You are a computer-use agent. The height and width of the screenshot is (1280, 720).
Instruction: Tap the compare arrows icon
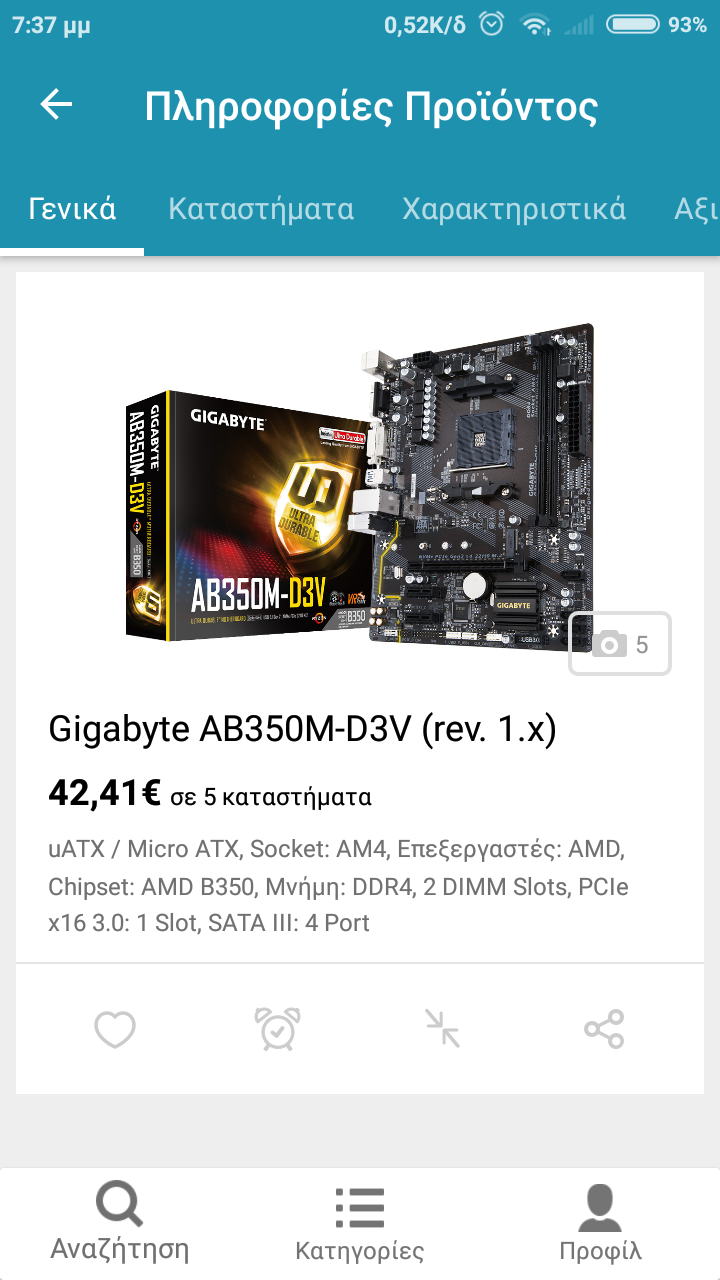pos(441,1029)
